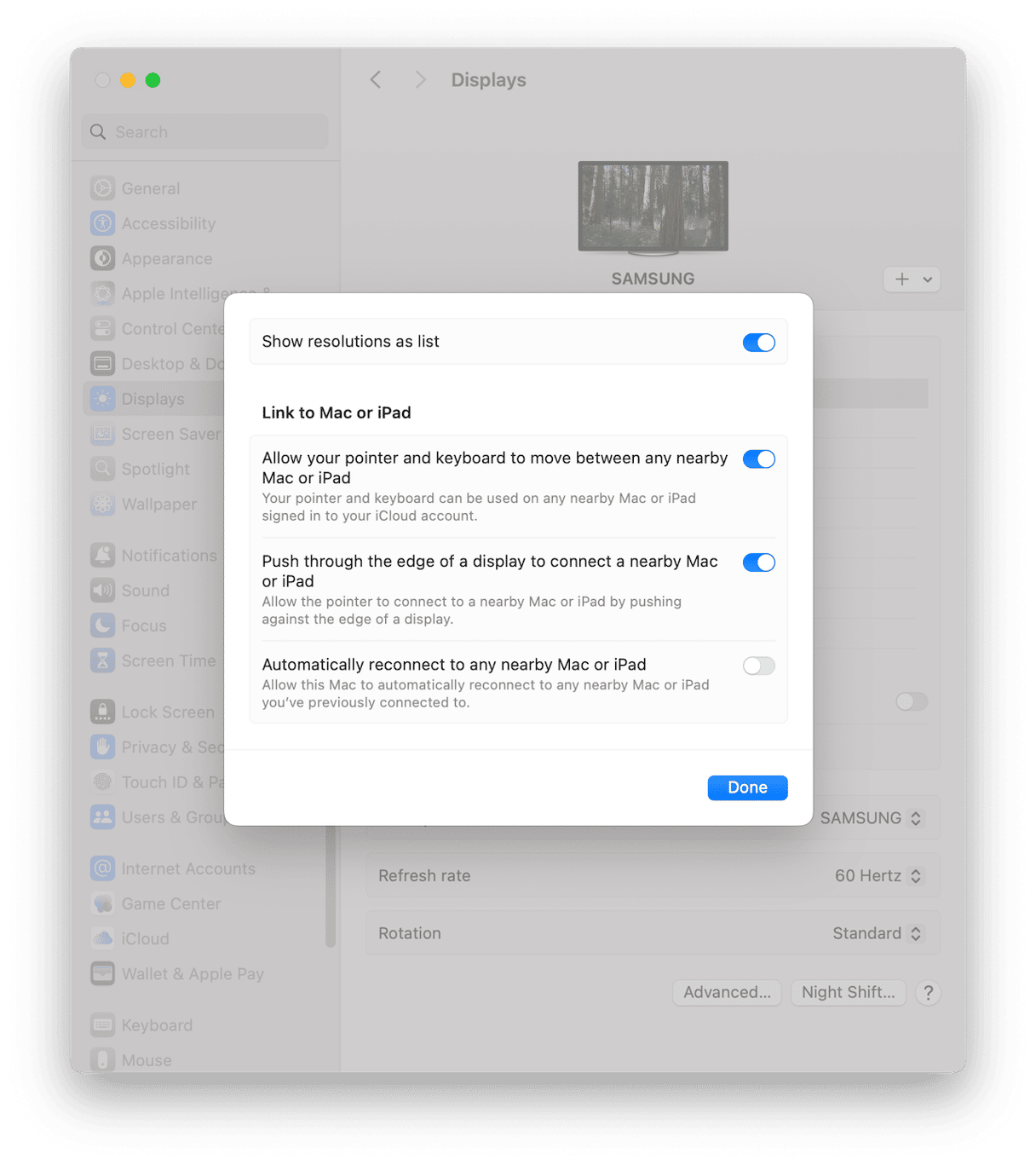This screenshot has height=1165, width=1036.
Task: Open Sound settings icon
Action: 103,591
